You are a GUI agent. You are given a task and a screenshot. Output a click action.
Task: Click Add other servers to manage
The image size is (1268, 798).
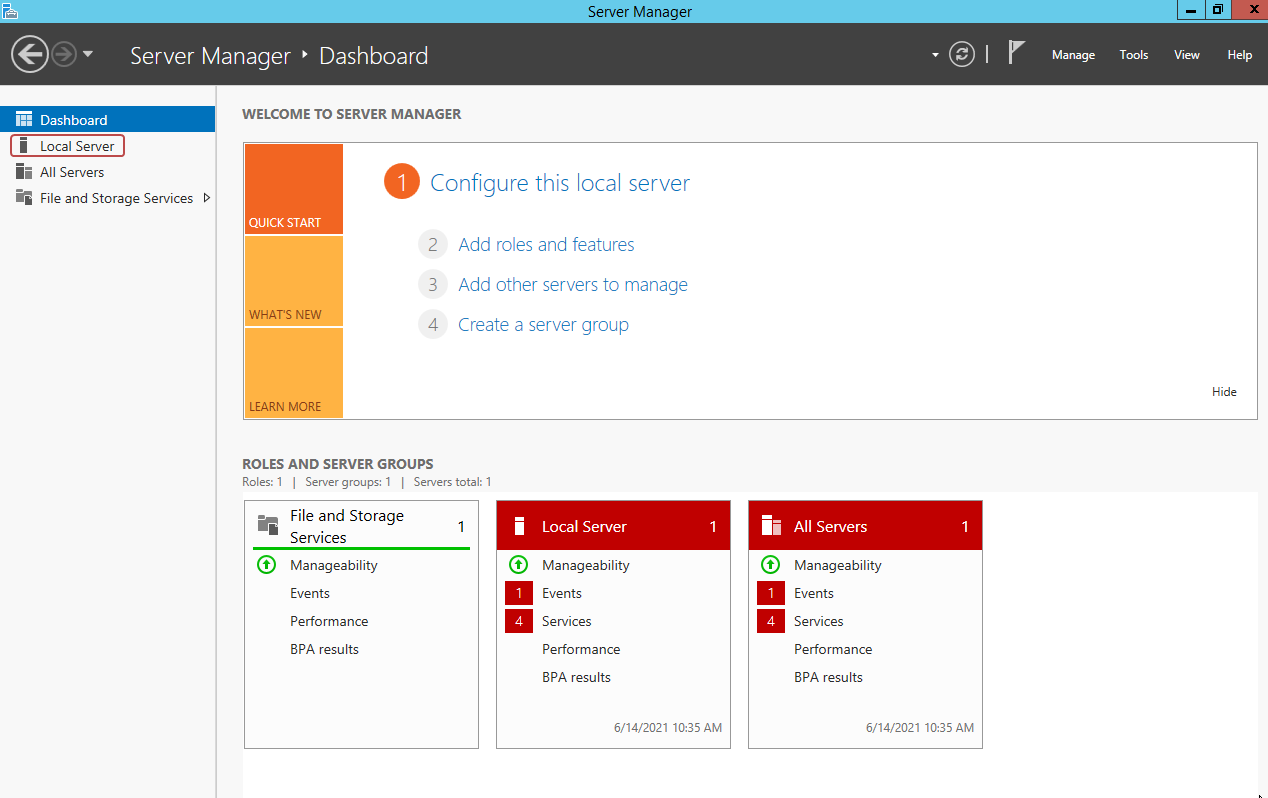573,284
